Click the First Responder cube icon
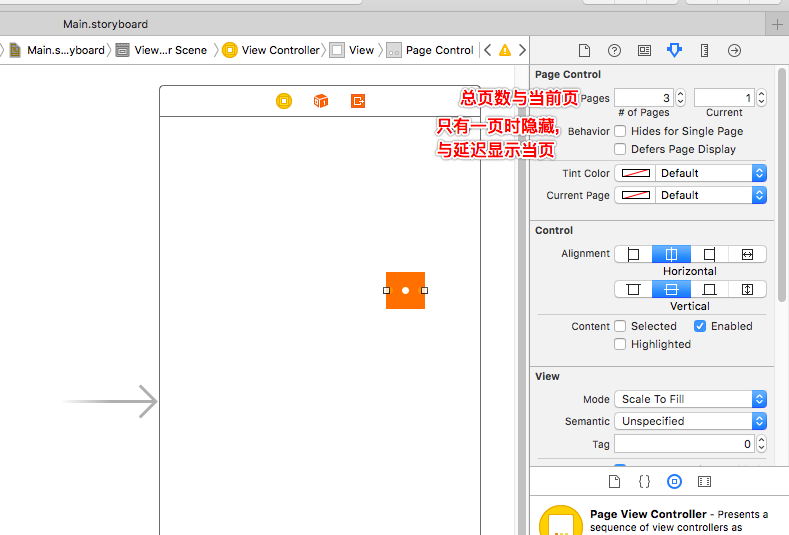The height and width of the screenshot is (535, 789). (x=321, y=101)
